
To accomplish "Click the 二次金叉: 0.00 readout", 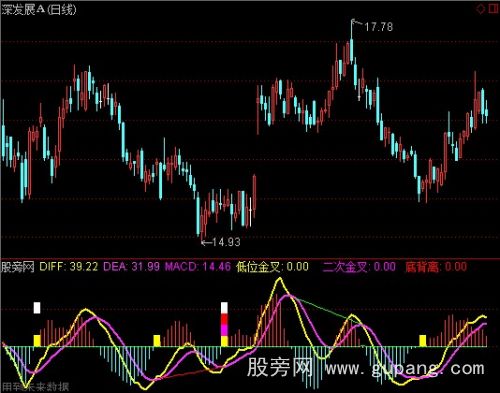I will click(359, 267).
